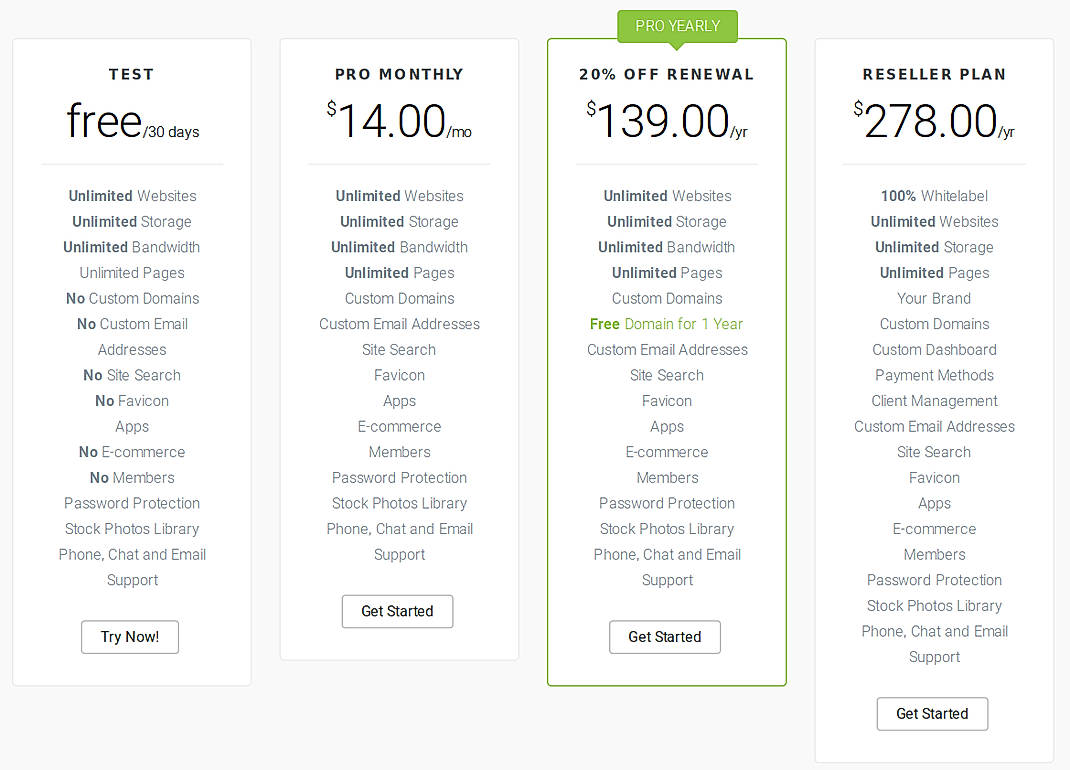This screenshot has width=1070, height=770.
Task: Click the Reseller Plan heading
Action: point(934,74)
